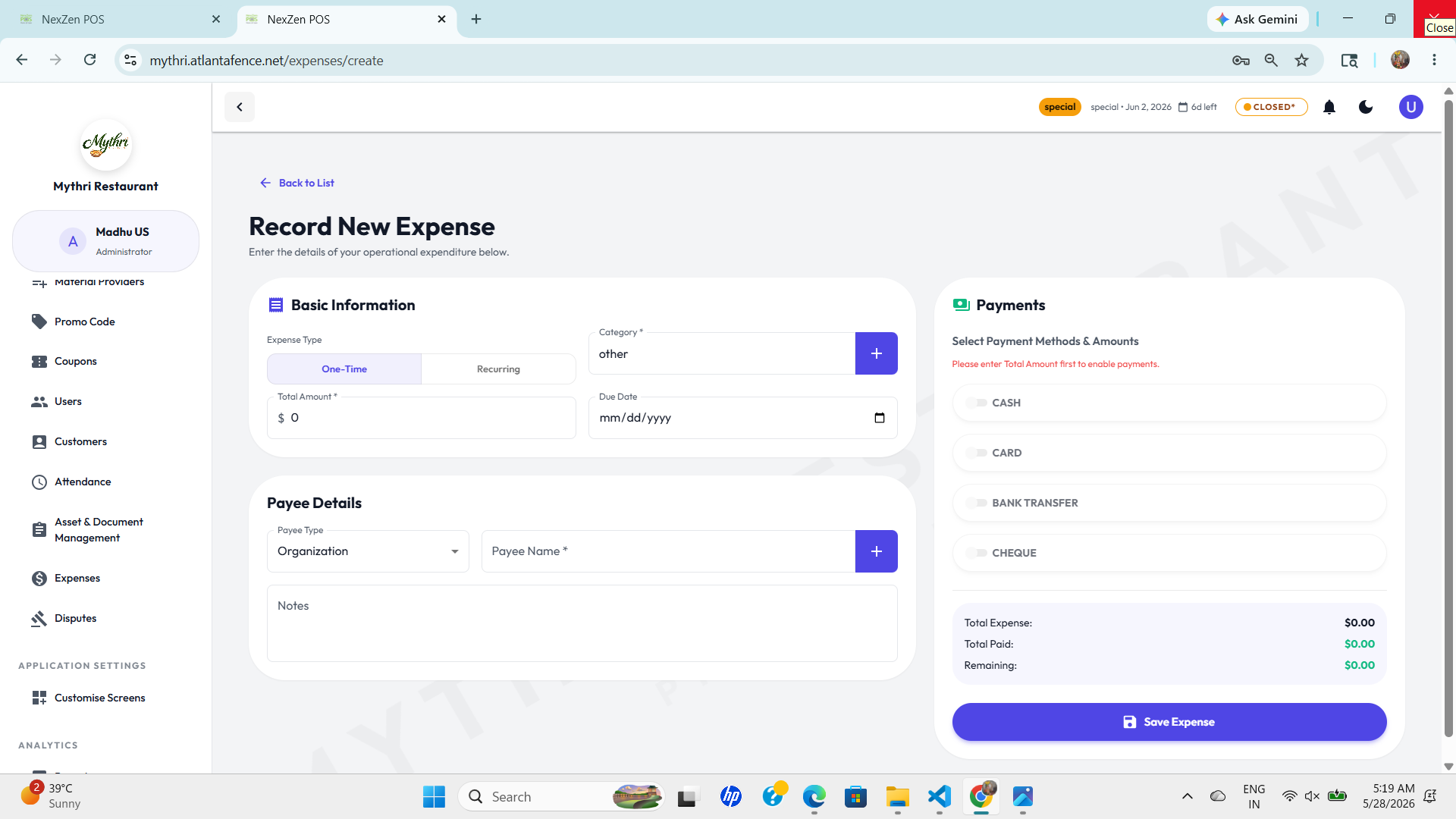Open the Madhu US administrator profile card
The width and height of the screenshot is (1456, 819).
[106, 241]
